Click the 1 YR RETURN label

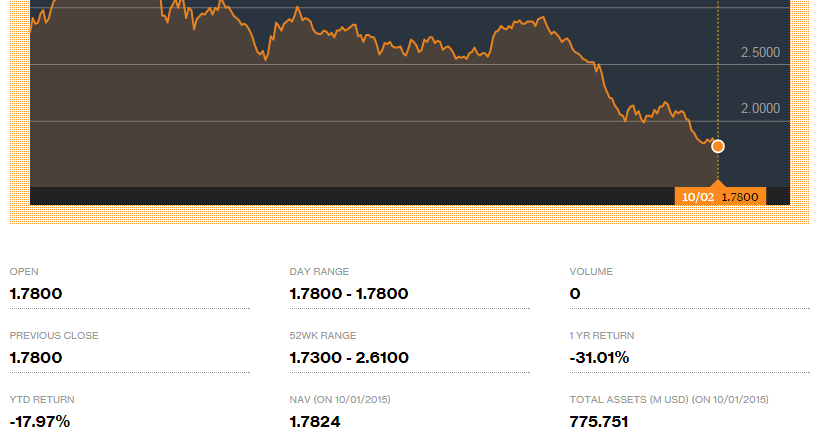(x=602, y=335)
